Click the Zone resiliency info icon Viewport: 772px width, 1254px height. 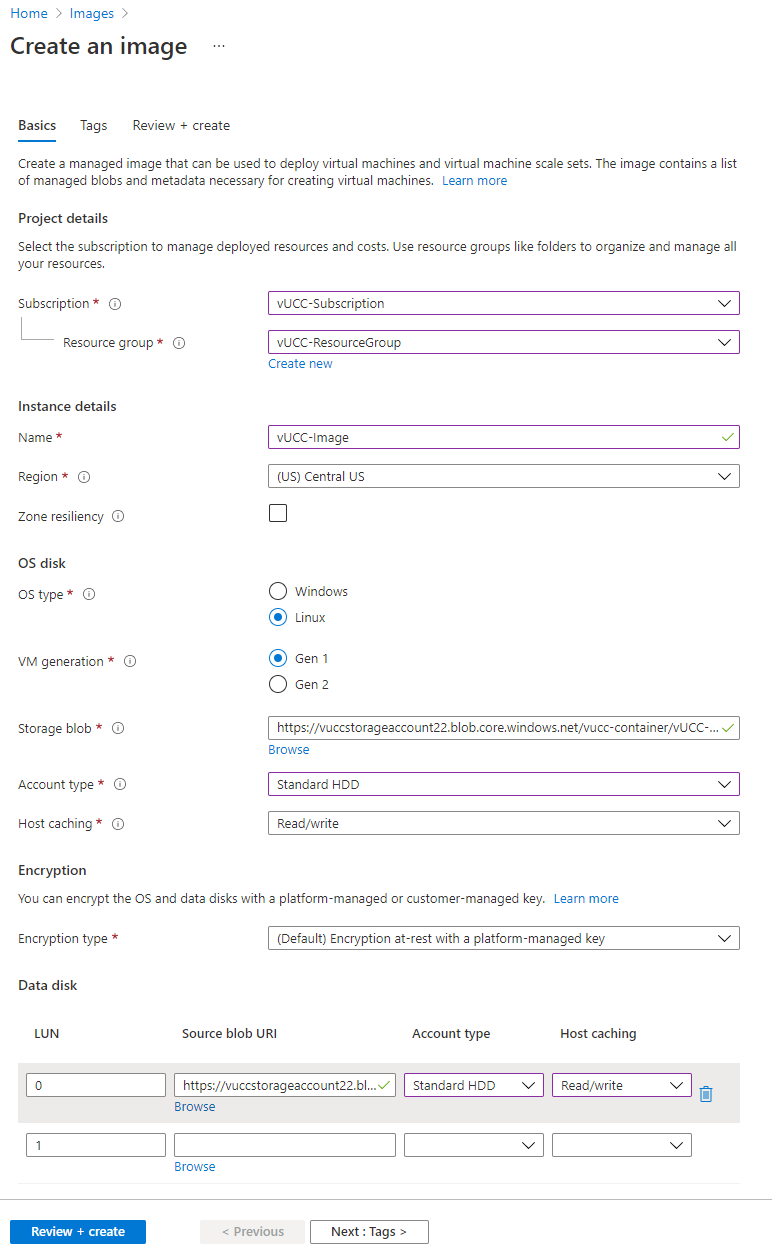[x=118, y=517]
